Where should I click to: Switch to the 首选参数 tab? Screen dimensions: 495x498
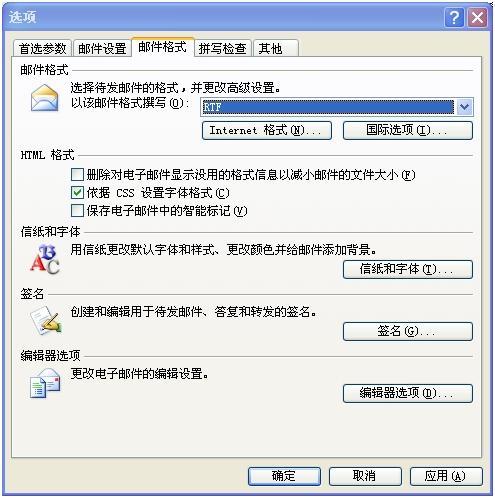pyautogui.click(x=42, y=49)
